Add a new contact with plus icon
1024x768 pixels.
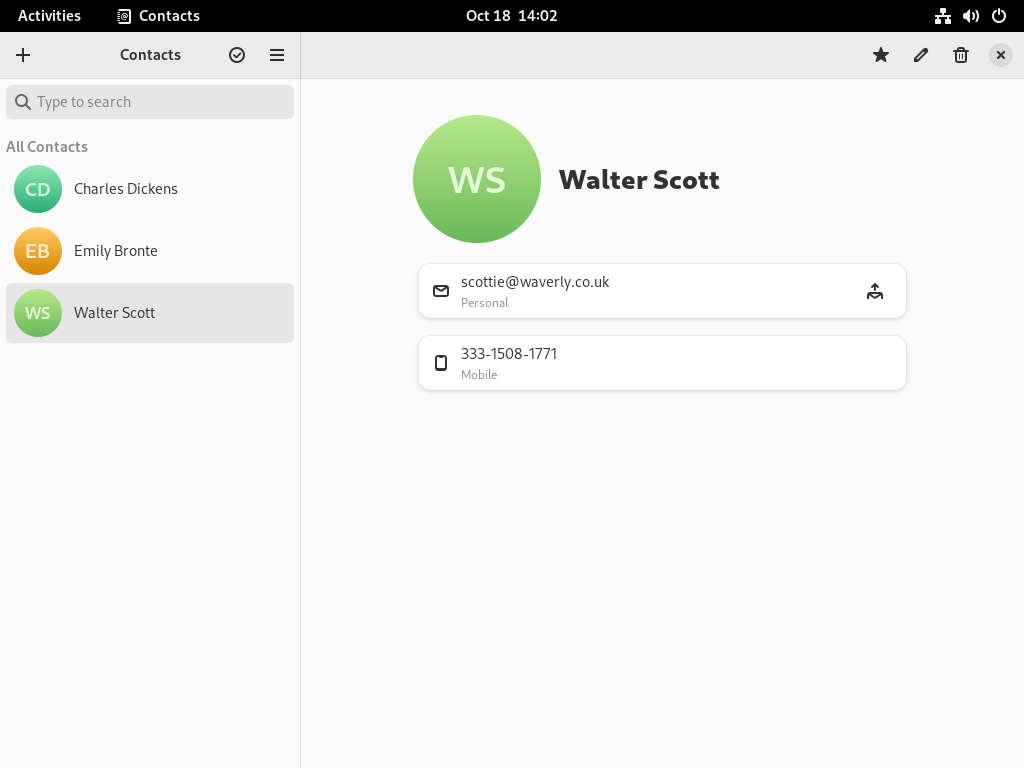(x=23, y=55)
